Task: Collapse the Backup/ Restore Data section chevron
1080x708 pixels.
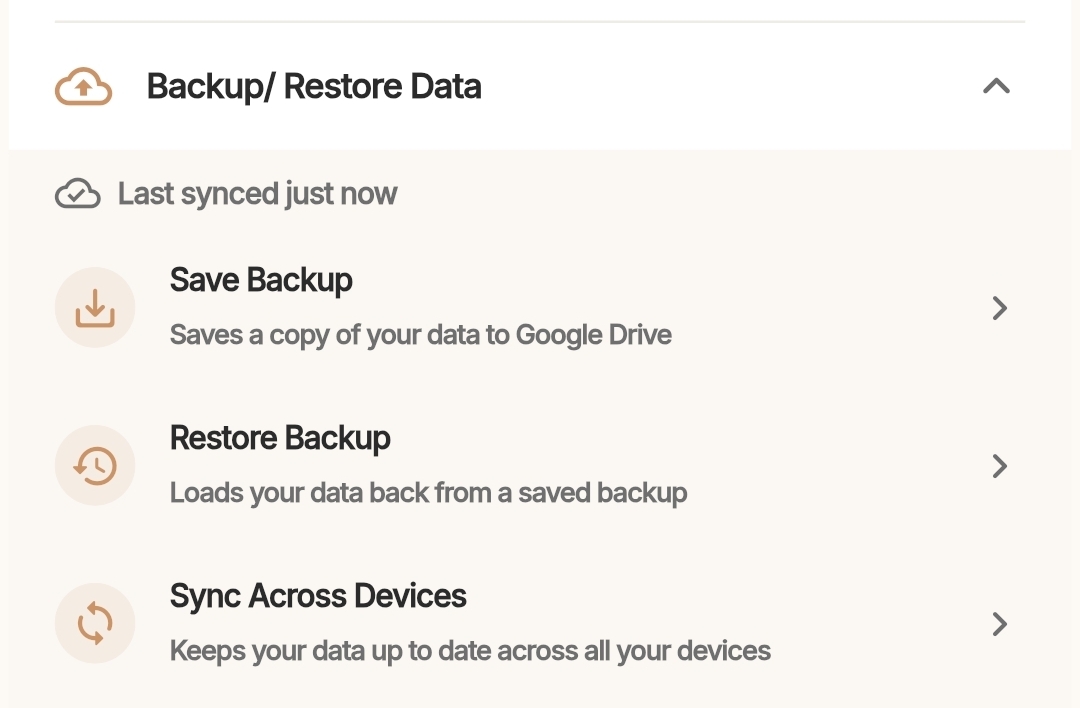Action: [996, 86]
